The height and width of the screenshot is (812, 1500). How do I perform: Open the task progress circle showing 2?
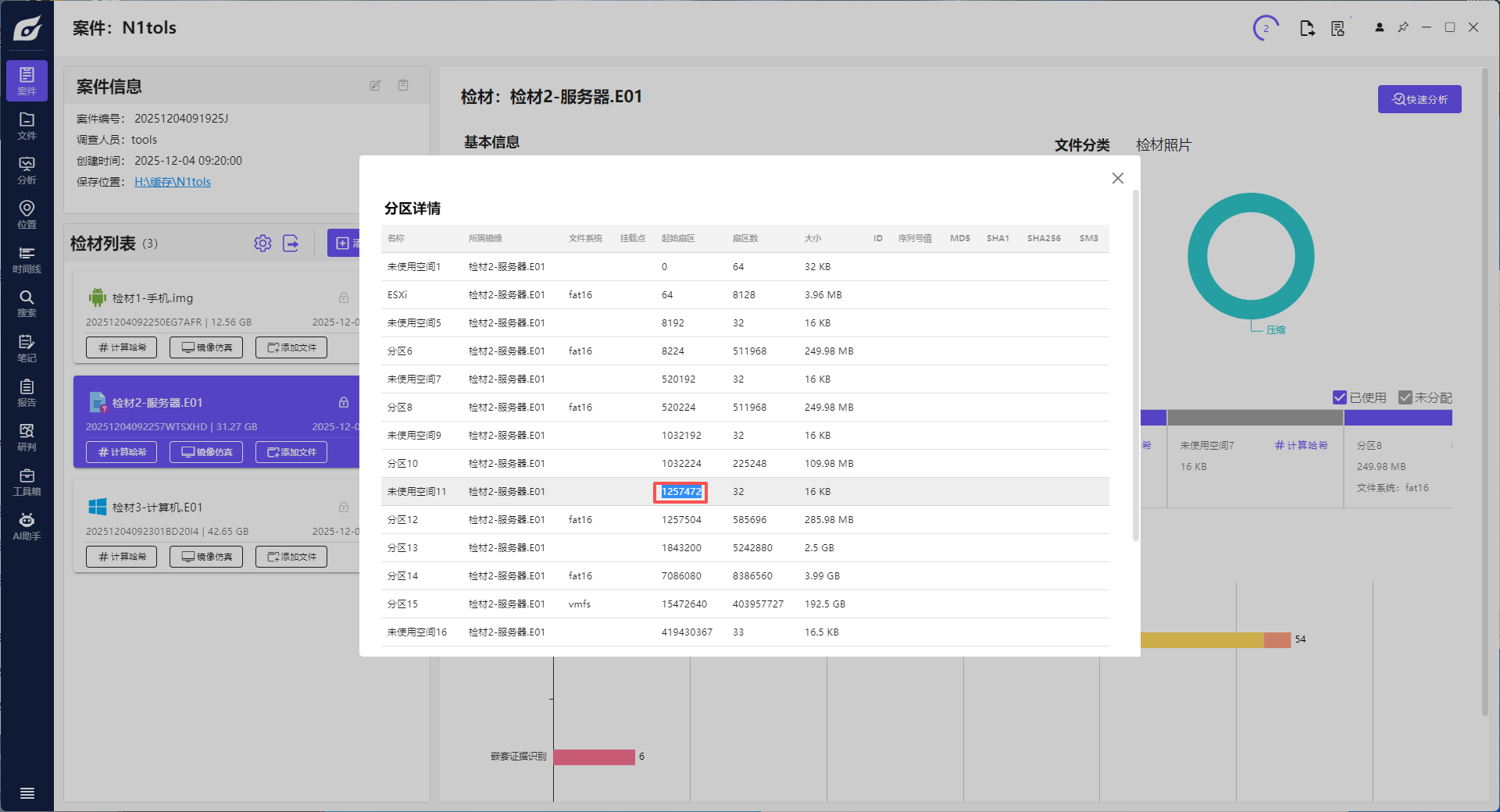(1266, 28)
